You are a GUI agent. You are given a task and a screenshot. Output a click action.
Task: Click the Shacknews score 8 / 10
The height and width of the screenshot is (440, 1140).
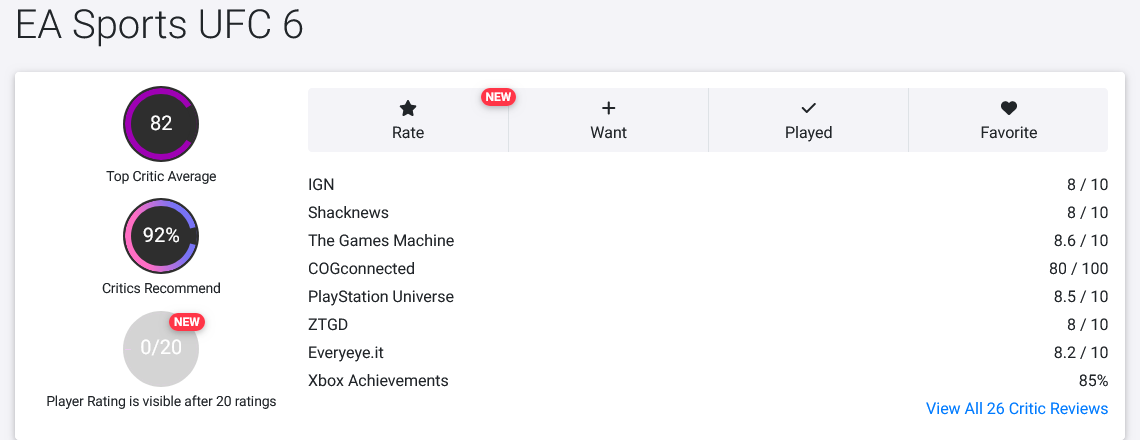(x=1087, y=212)
